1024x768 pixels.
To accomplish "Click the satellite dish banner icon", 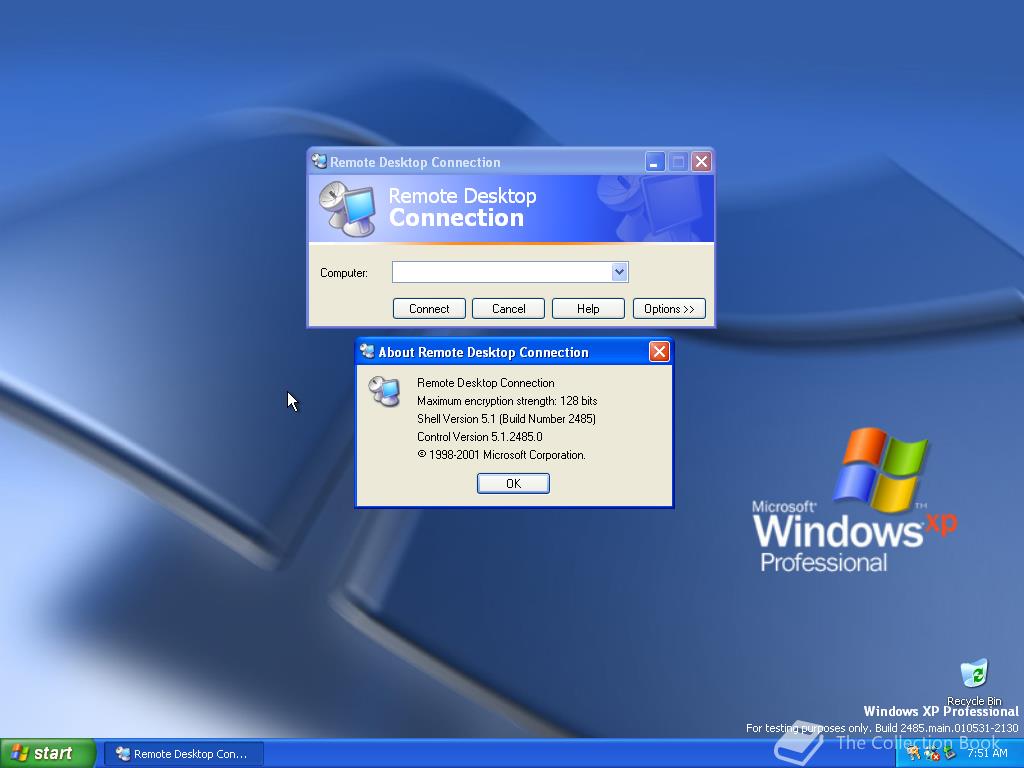I will coord(348,209).
